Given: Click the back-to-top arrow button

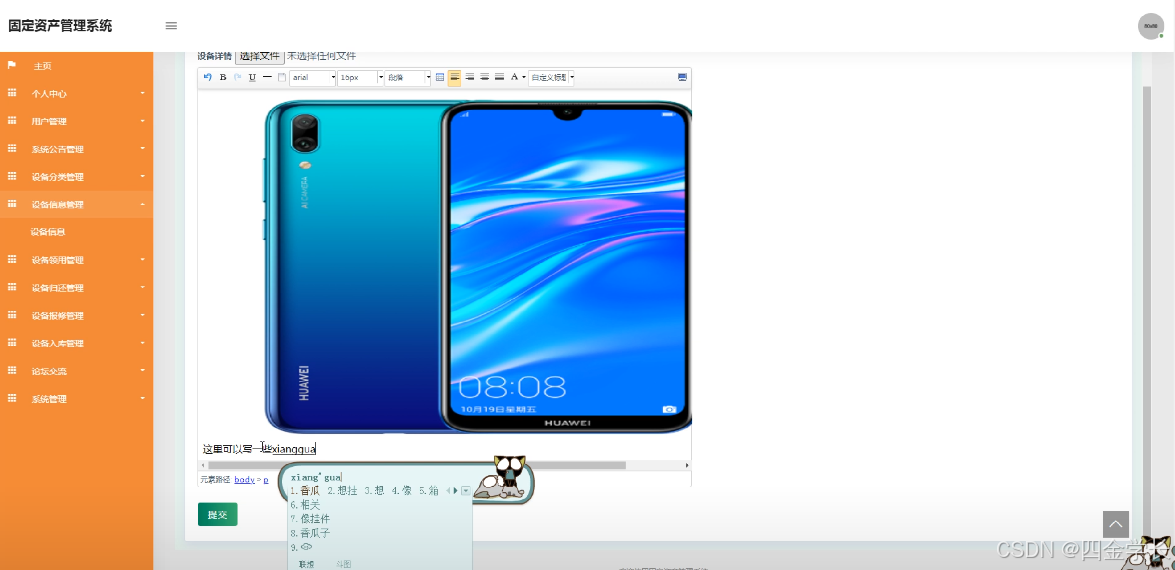Looking at the screenshot, I should [x=1115, y=524].
